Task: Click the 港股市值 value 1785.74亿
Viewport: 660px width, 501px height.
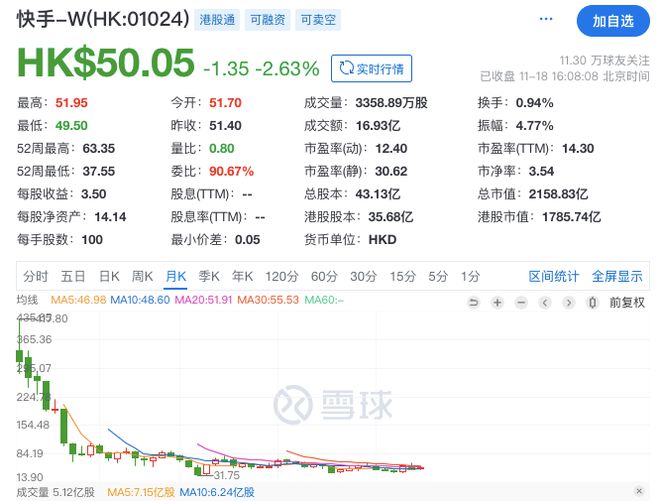Action: pyautogui.click(x=572, y=217)
